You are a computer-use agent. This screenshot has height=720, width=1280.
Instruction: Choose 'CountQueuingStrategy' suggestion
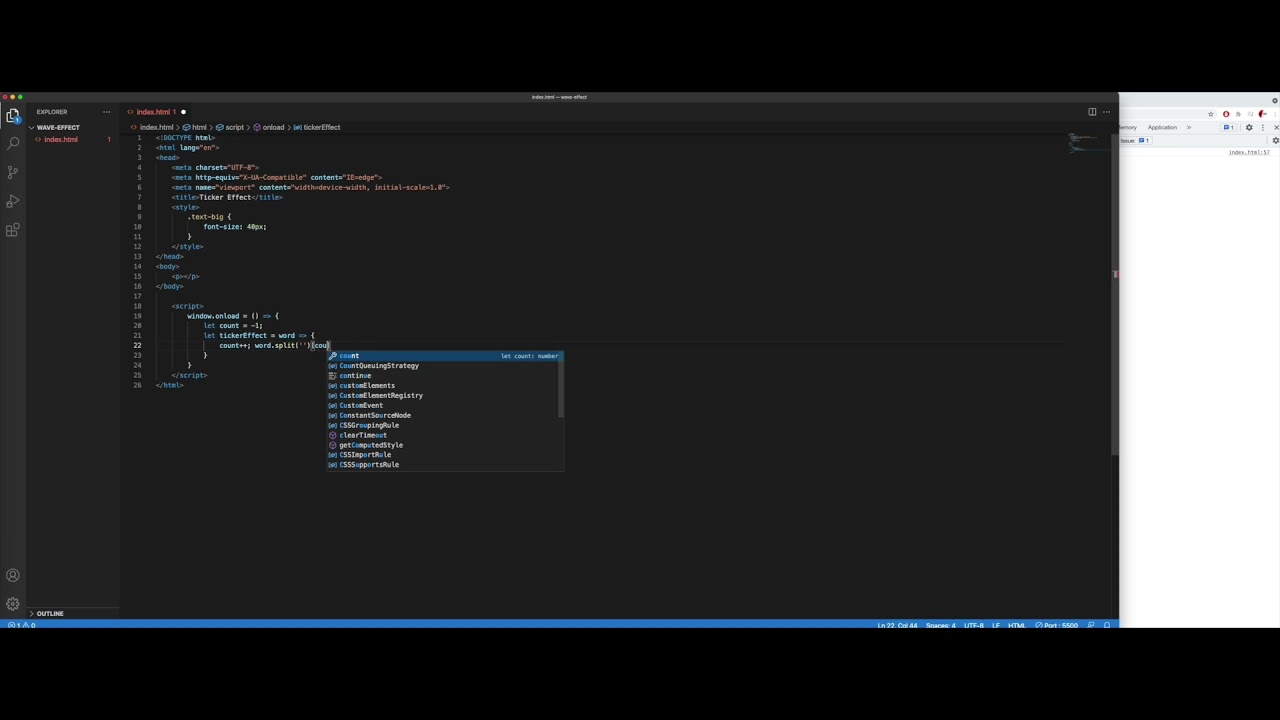click(445, 366)
